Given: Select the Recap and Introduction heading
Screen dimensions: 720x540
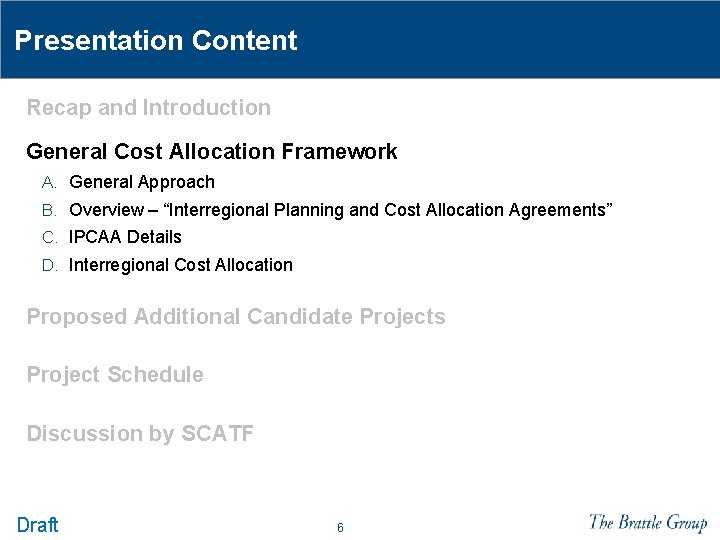Looking at the screenshot, I should [149, 108].
